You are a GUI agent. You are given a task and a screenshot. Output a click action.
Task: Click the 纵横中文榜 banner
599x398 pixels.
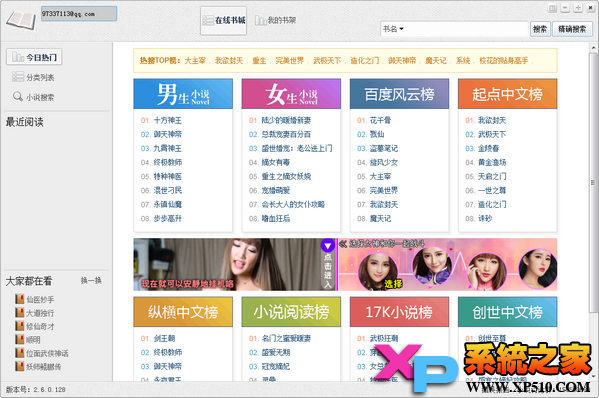coord(183,312)
